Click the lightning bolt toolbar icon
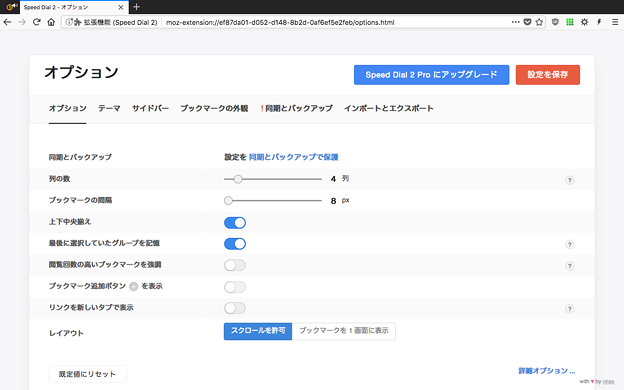Screen dimensions: 624x390 (x=599, y=22)
